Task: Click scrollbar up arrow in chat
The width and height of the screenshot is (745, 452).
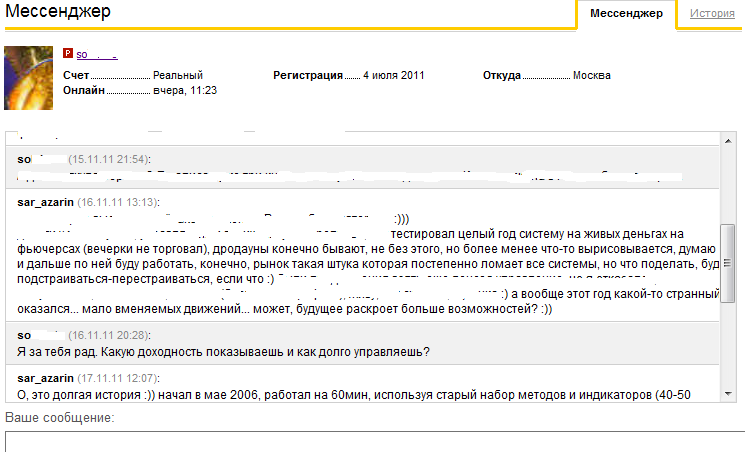Action: [x=728, y=141]
